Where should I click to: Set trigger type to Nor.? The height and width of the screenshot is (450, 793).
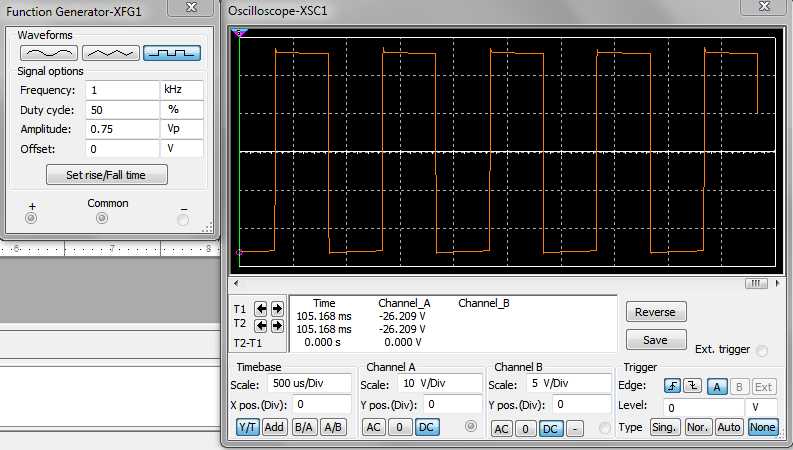click(697, 427)
